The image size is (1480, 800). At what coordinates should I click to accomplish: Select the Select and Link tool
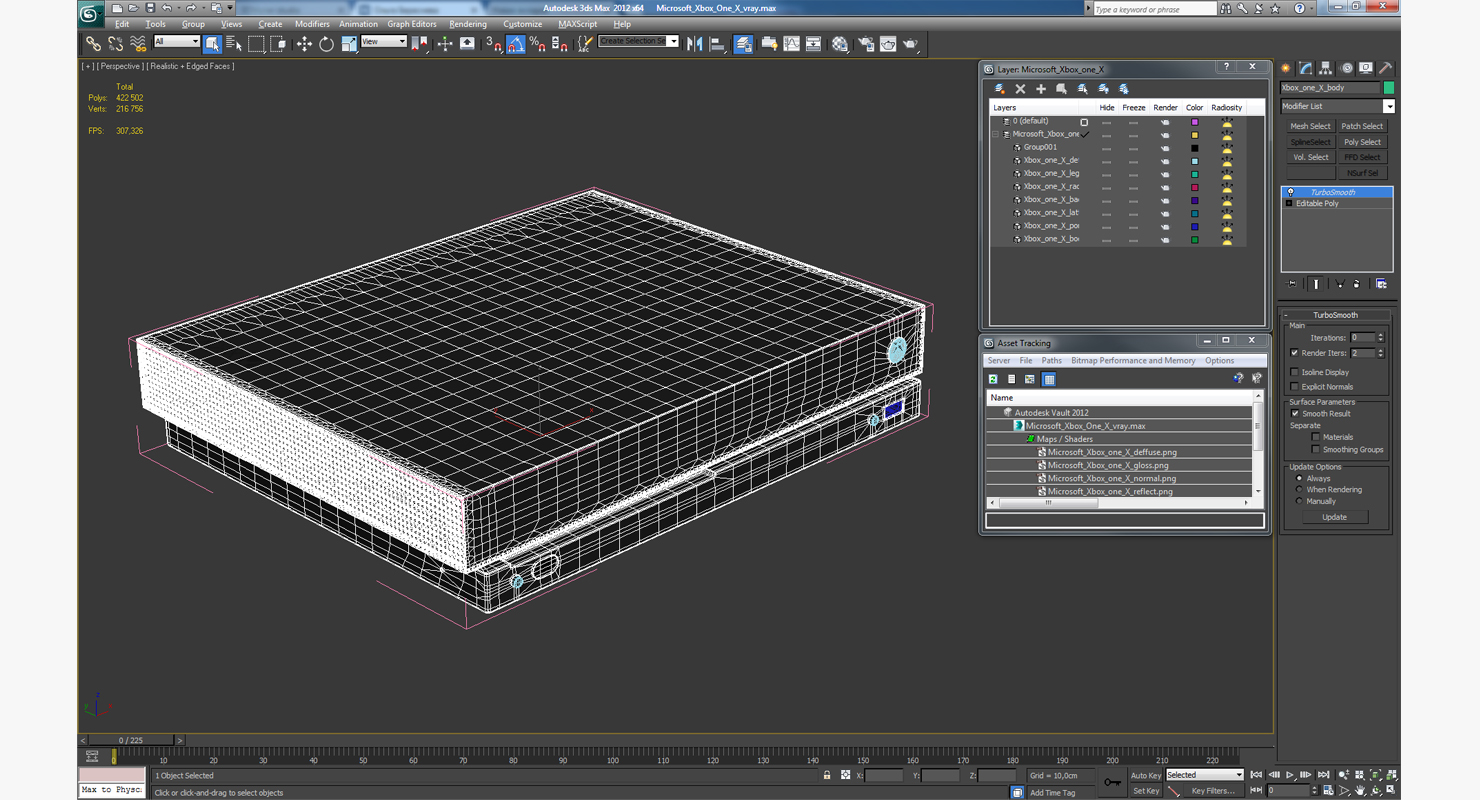point(93,44)
